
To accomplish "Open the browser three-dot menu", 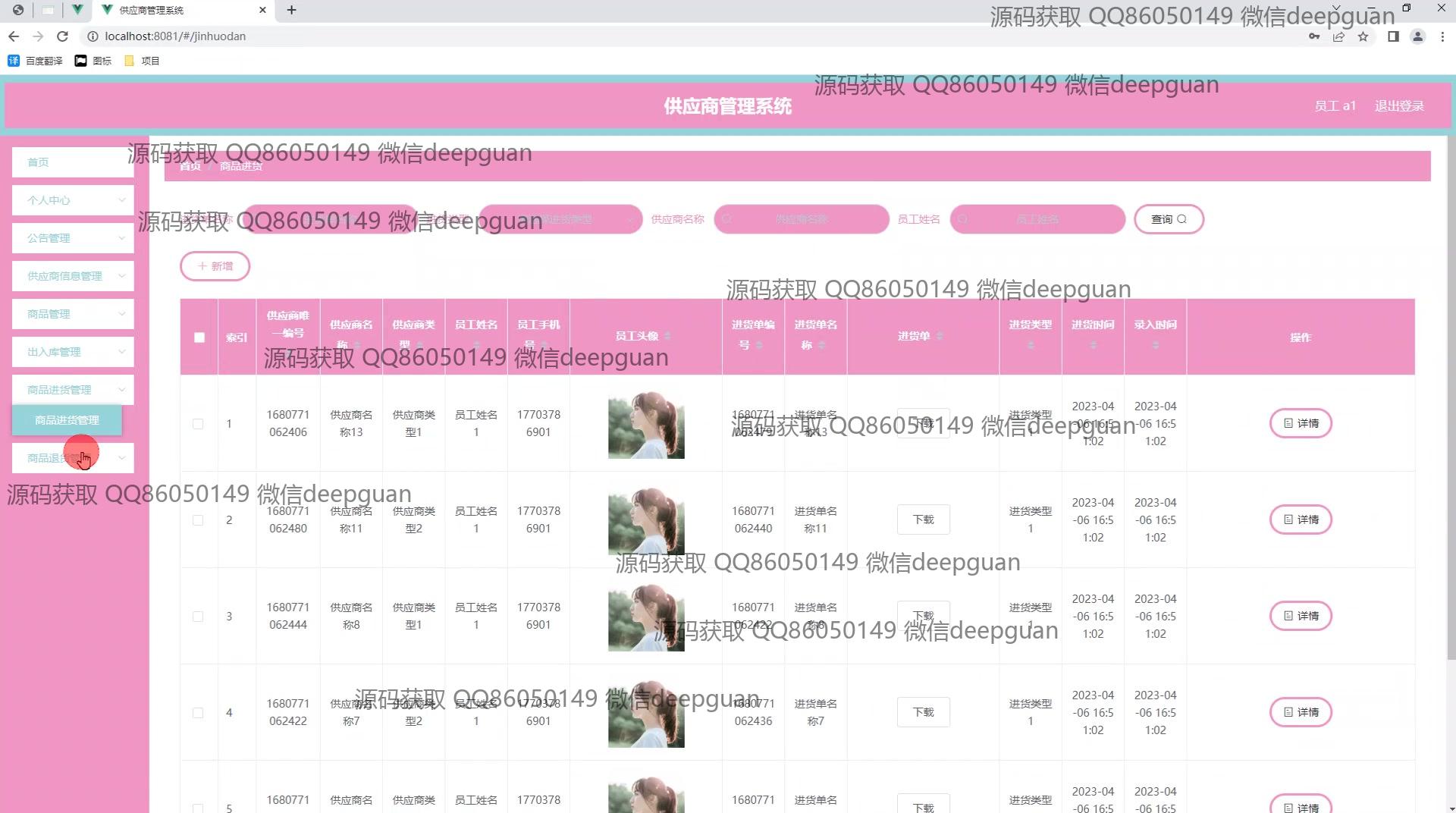I will (1442, 36).
